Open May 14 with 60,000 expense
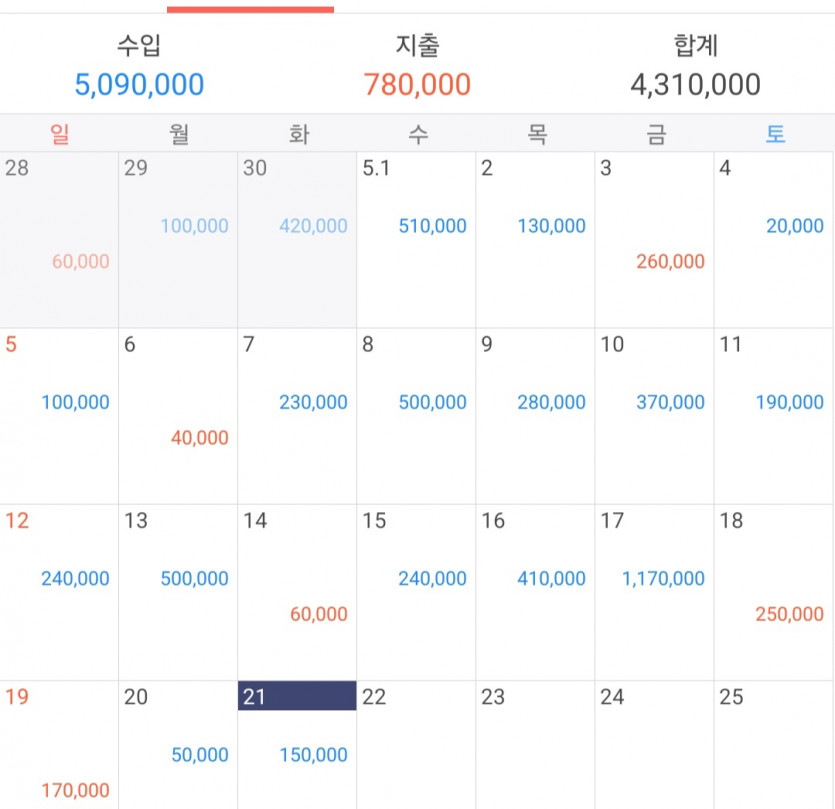Image resolution: width=835 pixels, height=809 pixels. 297,592
